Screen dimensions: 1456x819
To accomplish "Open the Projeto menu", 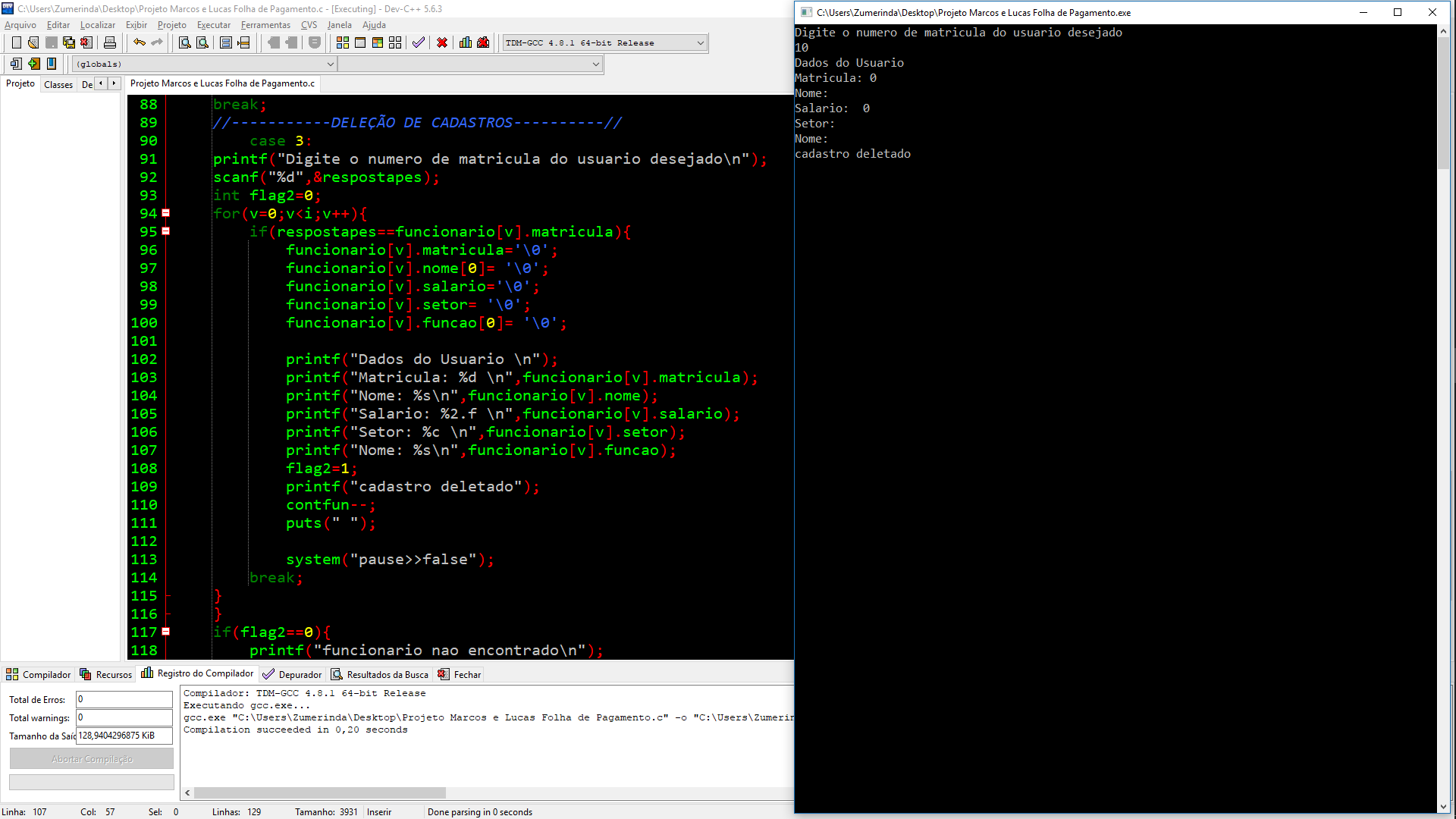I will click(172, 25).
